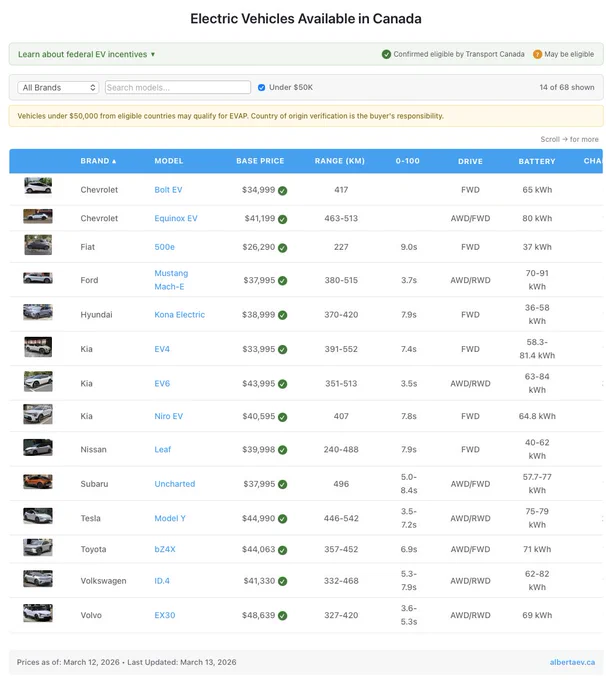606x680 pixels.
Task: Sort by the MODEL column header
Action: [169, 161]
